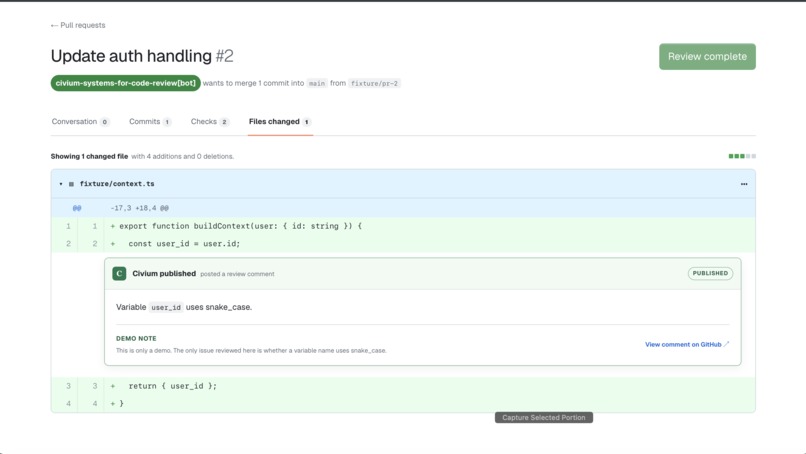Click 'Showing 1 changed file' summary text
Image resolution: width=806 pixels, height=454 pixels.
click(x=89, y=156)
